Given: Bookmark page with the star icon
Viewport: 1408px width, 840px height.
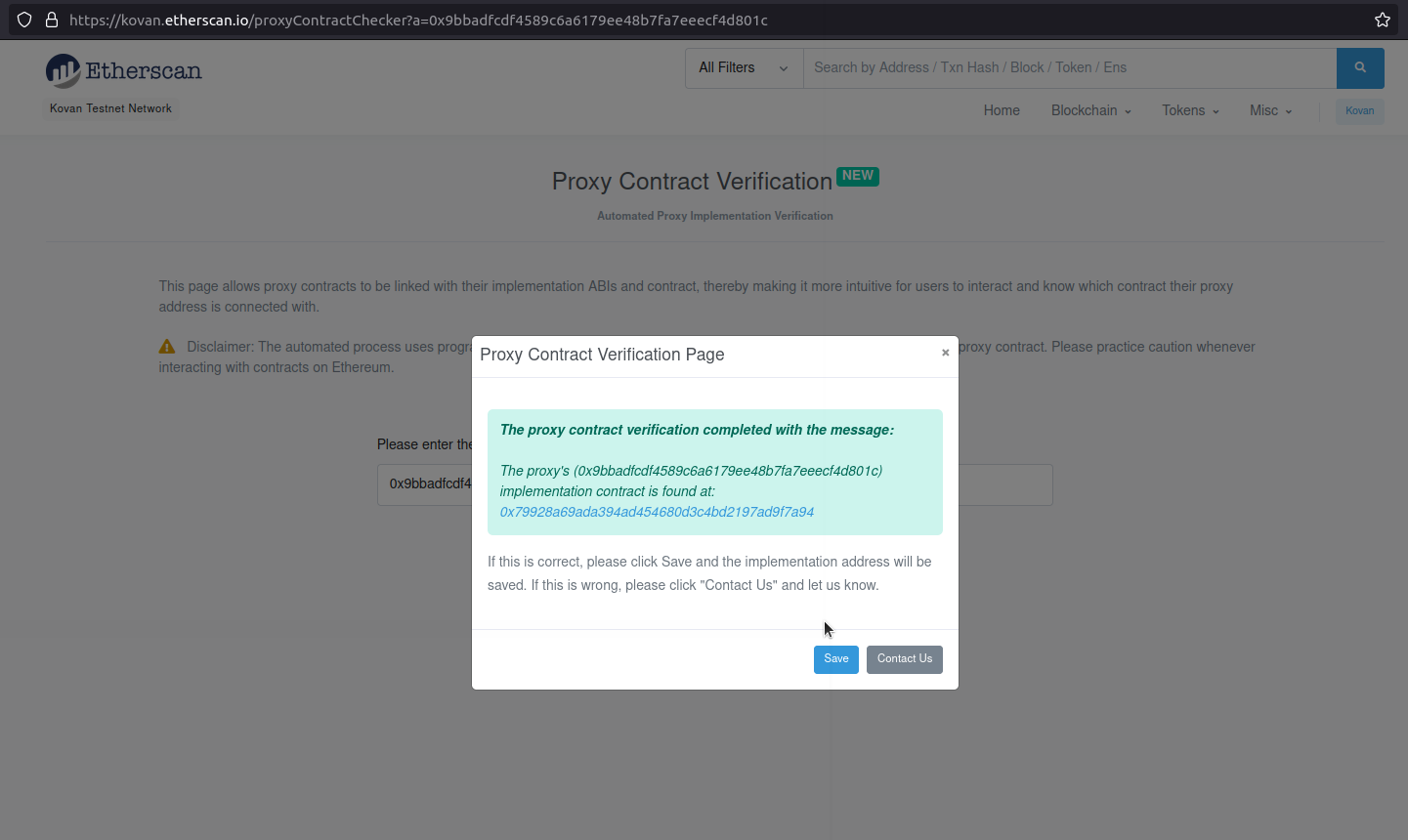Looking at the screenshot, I should click(x=1383, y=20).
